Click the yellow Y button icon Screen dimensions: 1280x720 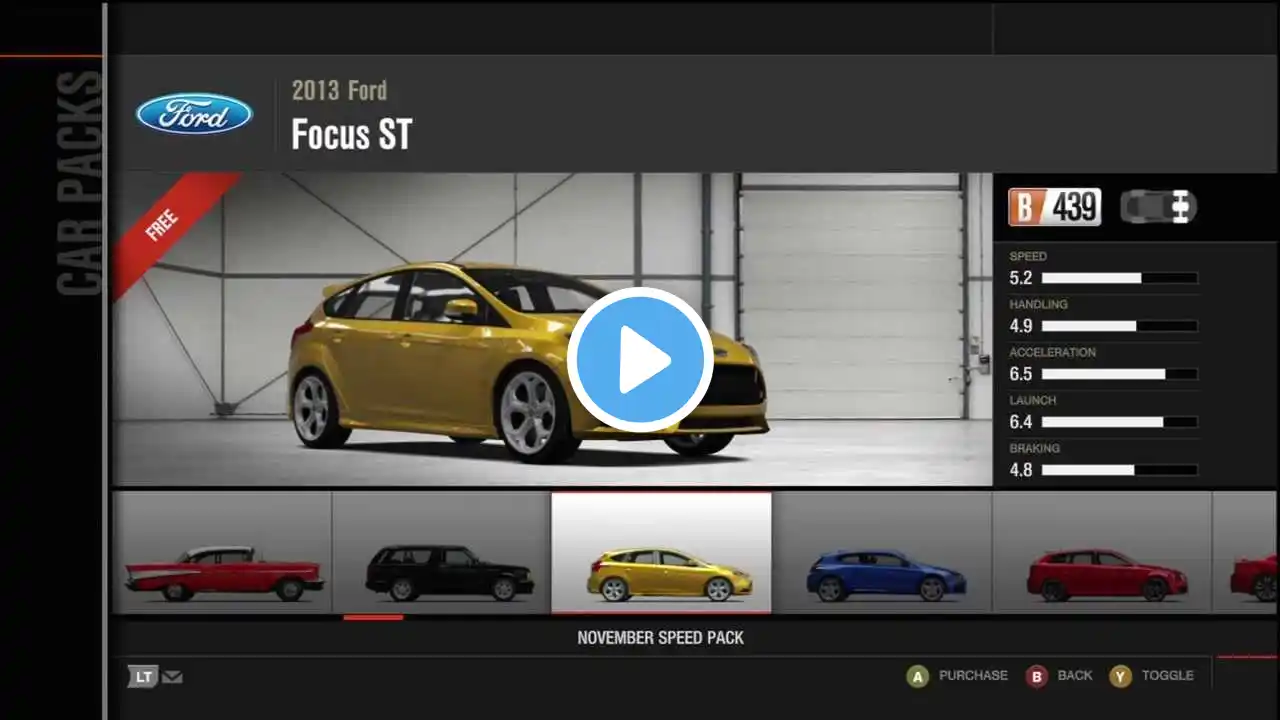tap(1121, 676)
